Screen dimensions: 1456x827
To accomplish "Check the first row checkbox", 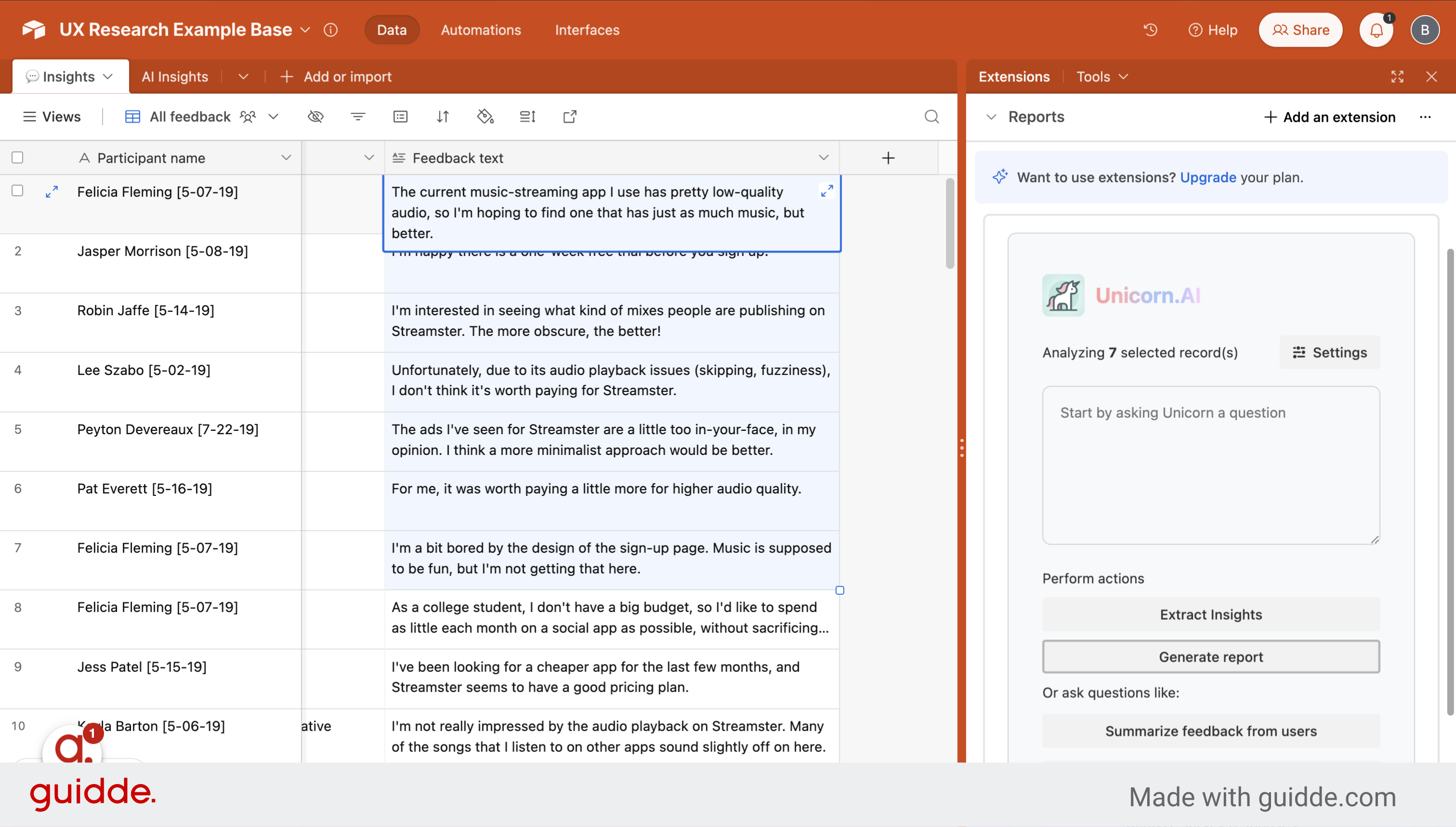I will pos(18,191).
